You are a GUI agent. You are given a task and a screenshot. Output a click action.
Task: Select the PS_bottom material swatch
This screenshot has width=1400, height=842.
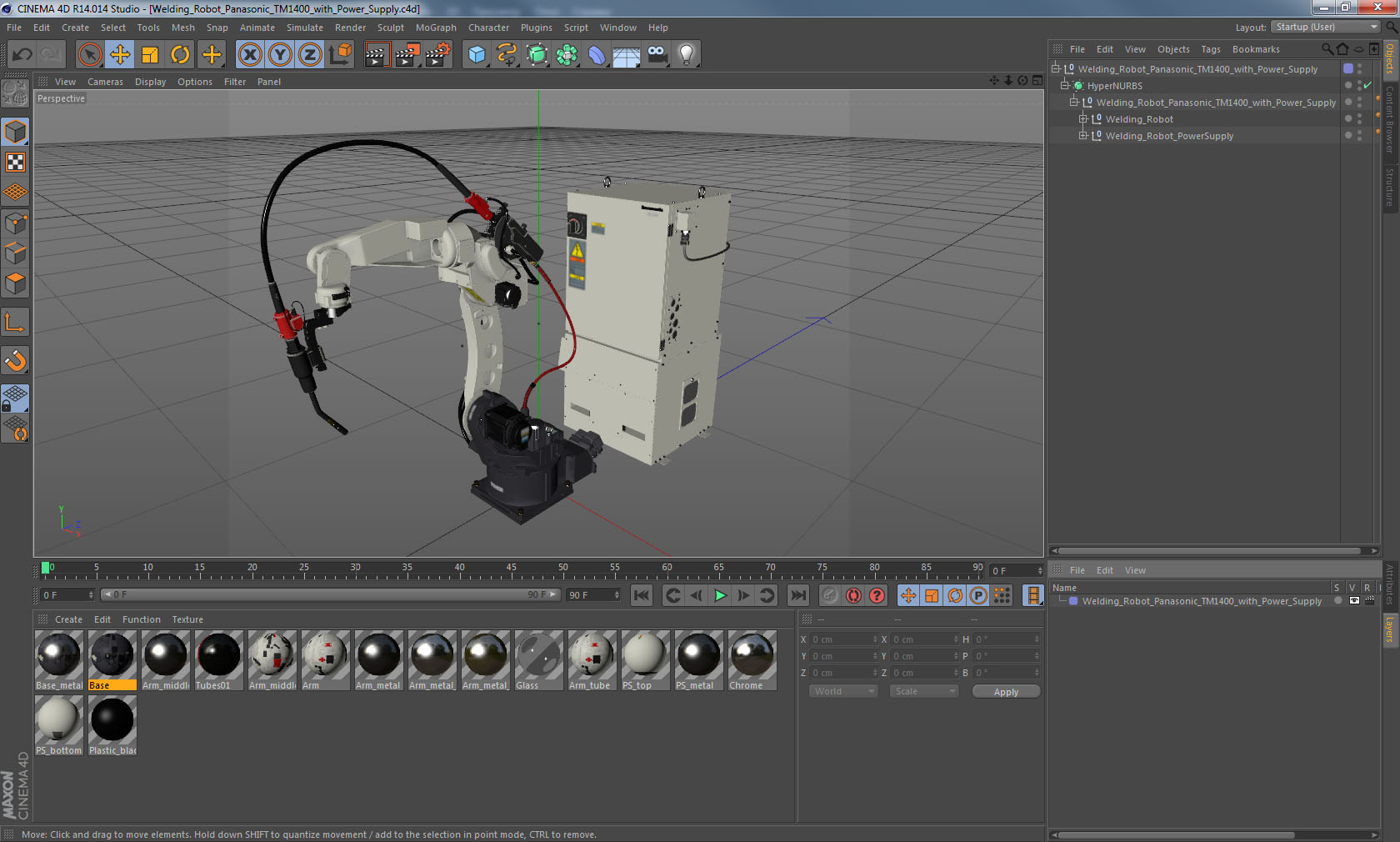[59, 725]
